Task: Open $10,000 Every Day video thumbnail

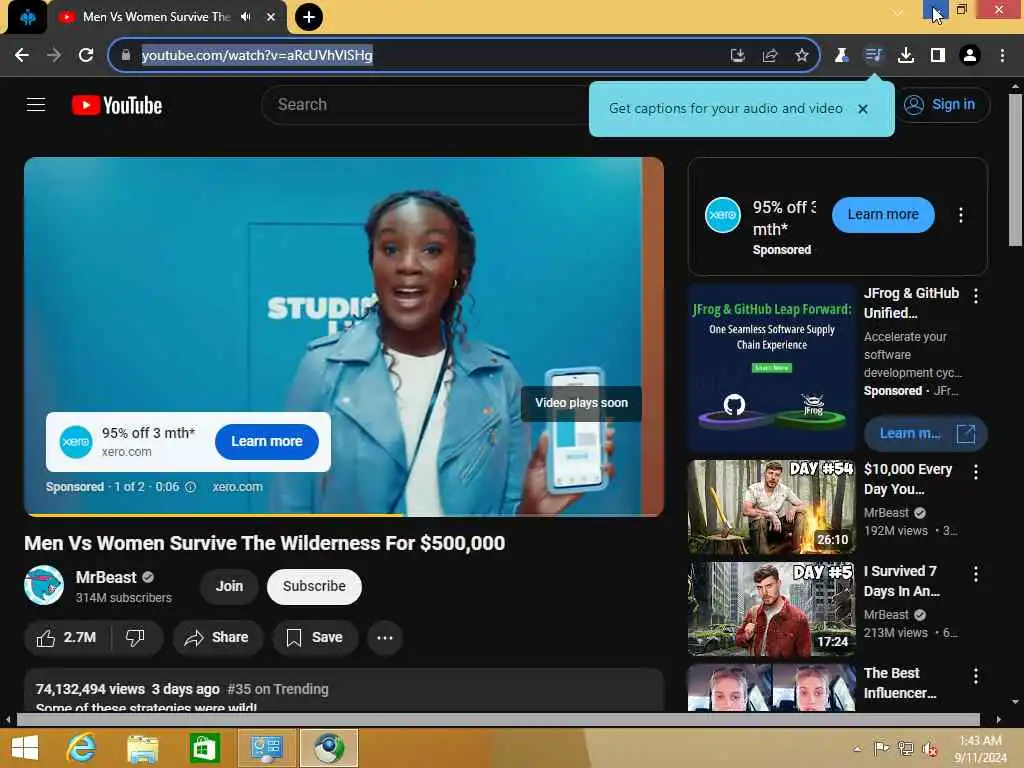Action: 771,506
